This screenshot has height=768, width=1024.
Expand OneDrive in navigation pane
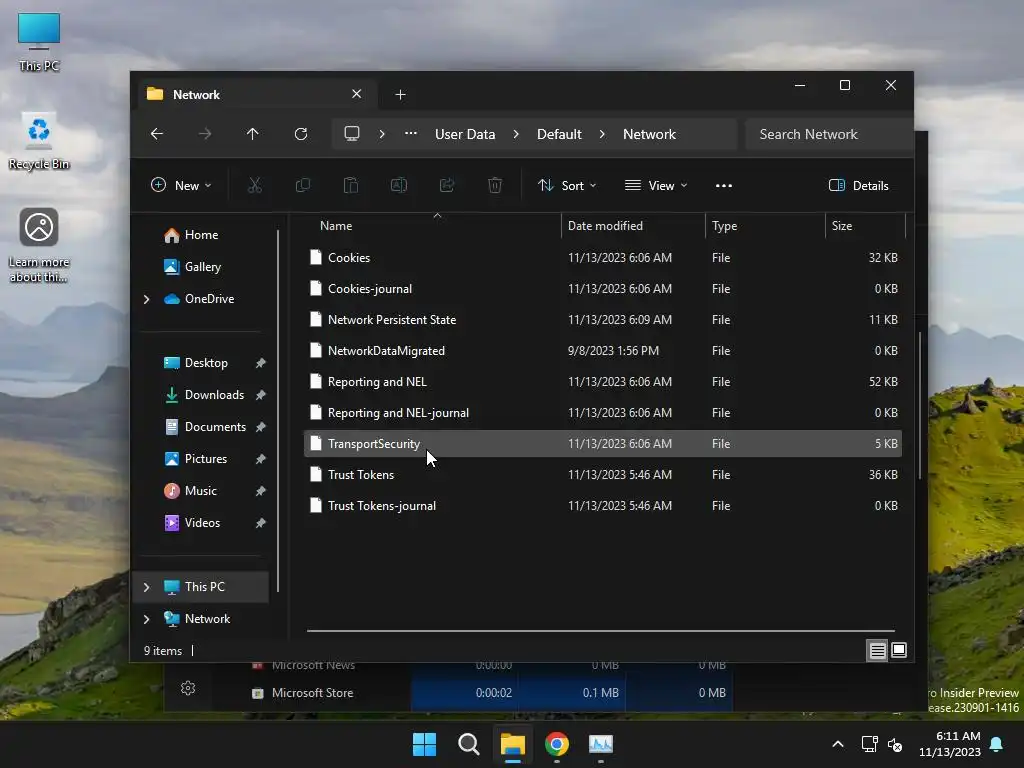coord(146,299)
